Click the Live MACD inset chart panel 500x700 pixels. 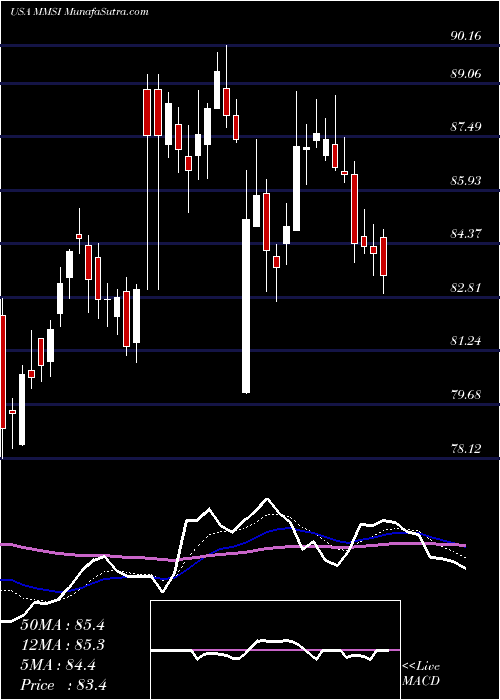point(275,650)
